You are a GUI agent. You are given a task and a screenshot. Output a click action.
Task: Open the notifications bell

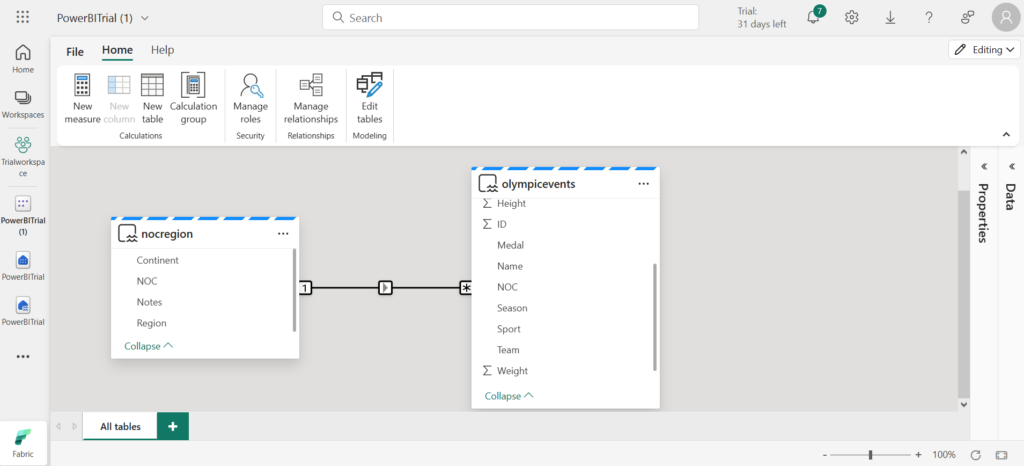pos(814,18)
